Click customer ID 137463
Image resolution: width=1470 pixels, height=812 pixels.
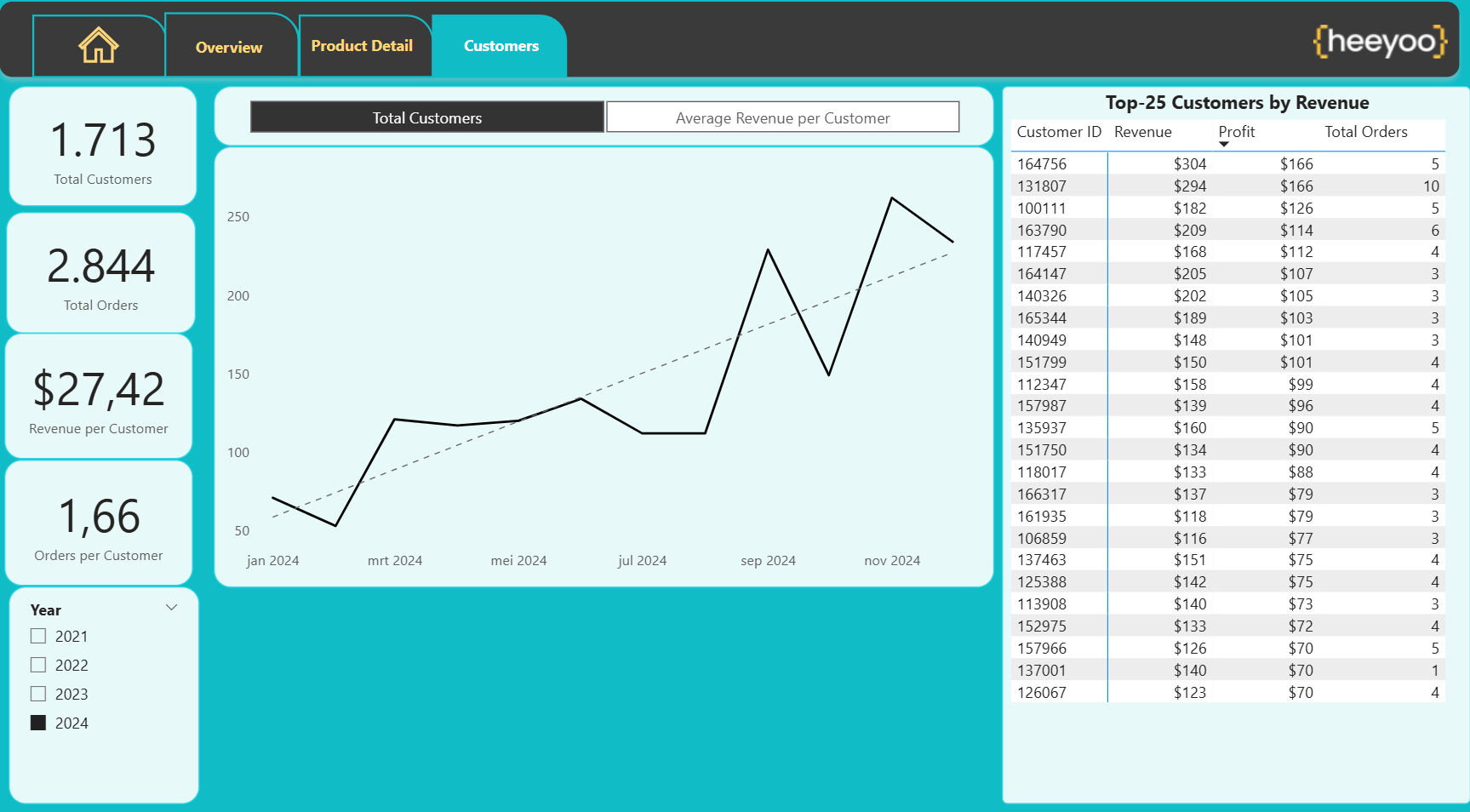coord(1041,560)
